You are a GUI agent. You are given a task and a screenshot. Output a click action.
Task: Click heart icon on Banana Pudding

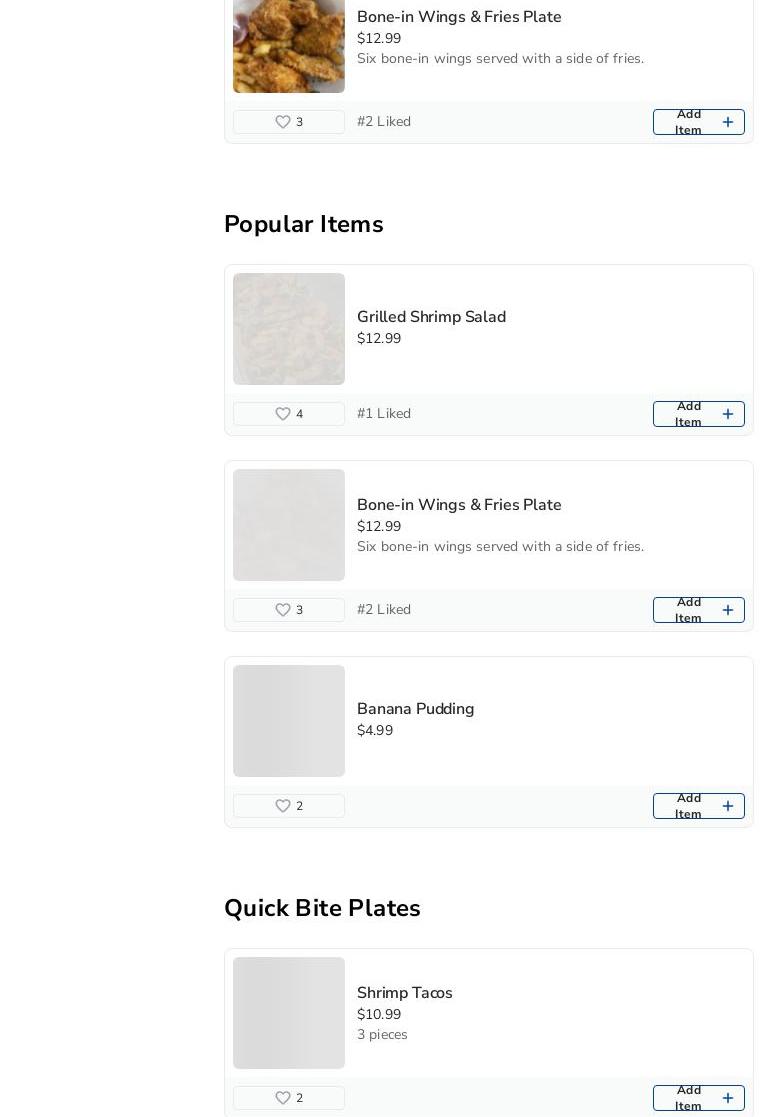point(283,806)
